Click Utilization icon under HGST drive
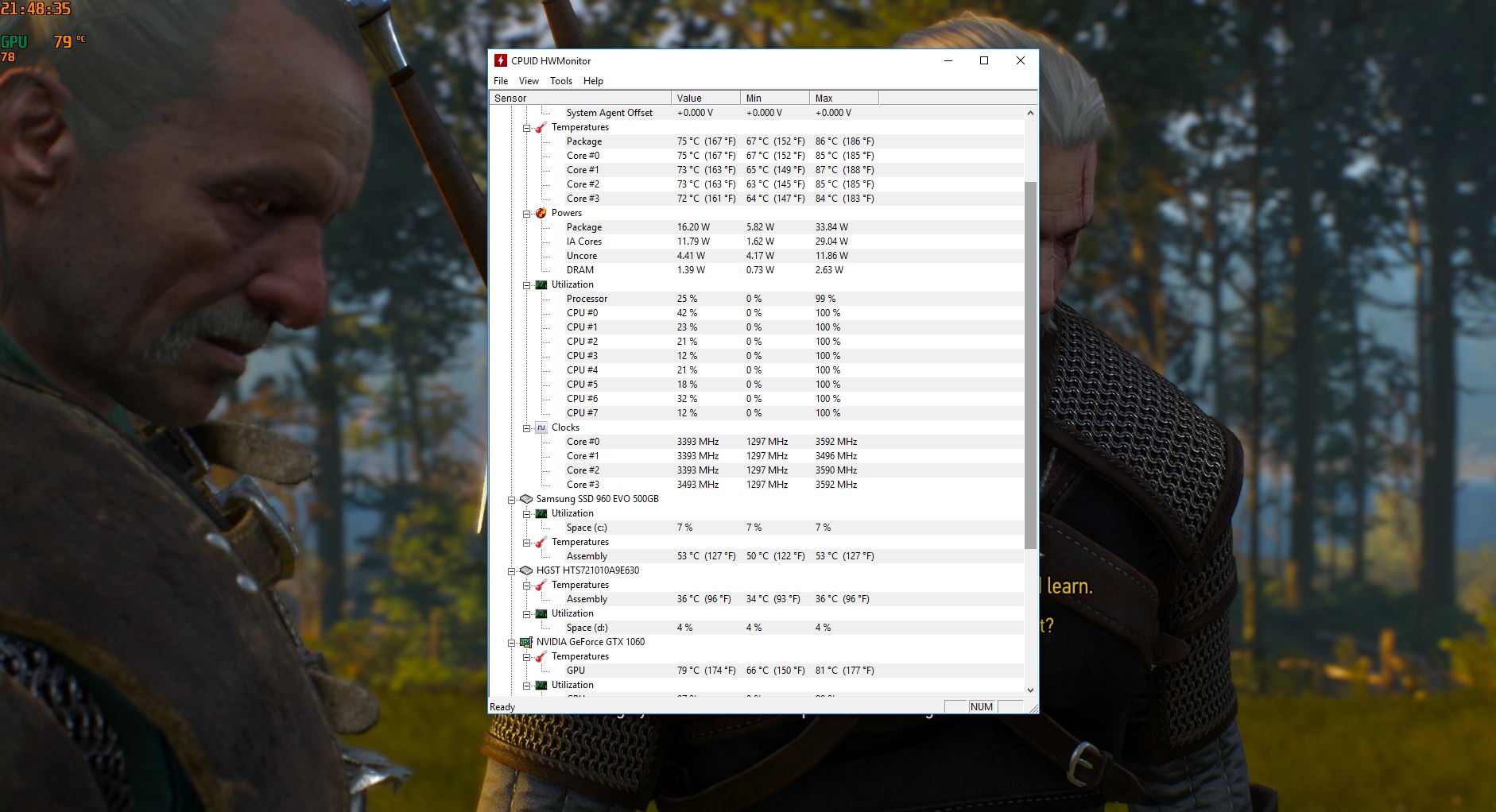 541,613
